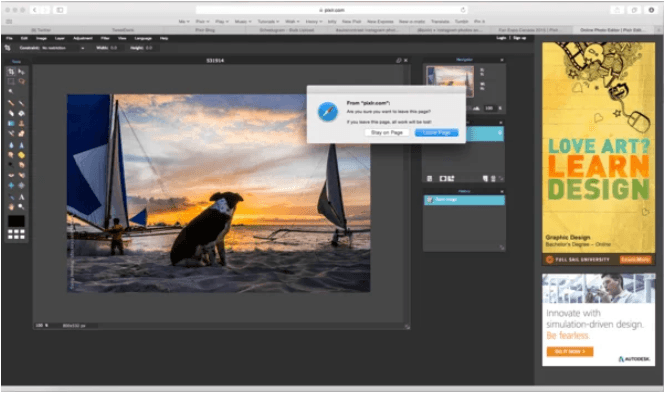Open the Image menu
This screenshot has width=668, height=397.
41,38
